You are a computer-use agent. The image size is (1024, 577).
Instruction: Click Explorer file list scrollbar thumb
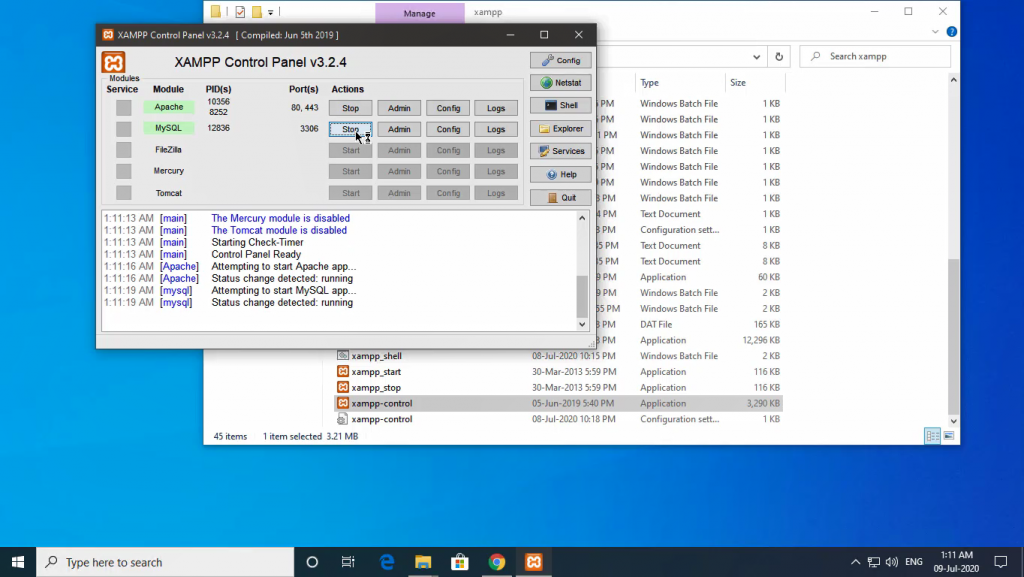click(953, 336)
